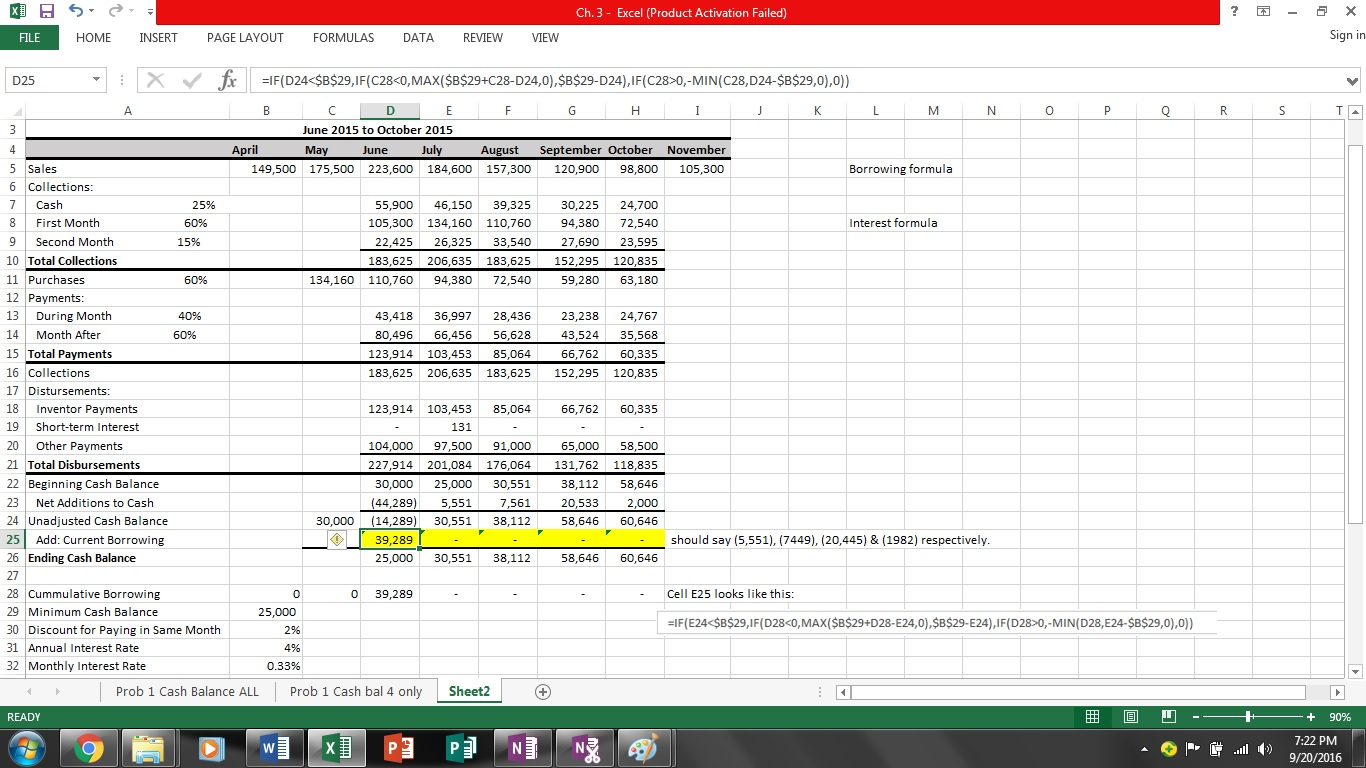
Task: Click horizontal scrollbar left arrow
Action: (x=842, y=692)
